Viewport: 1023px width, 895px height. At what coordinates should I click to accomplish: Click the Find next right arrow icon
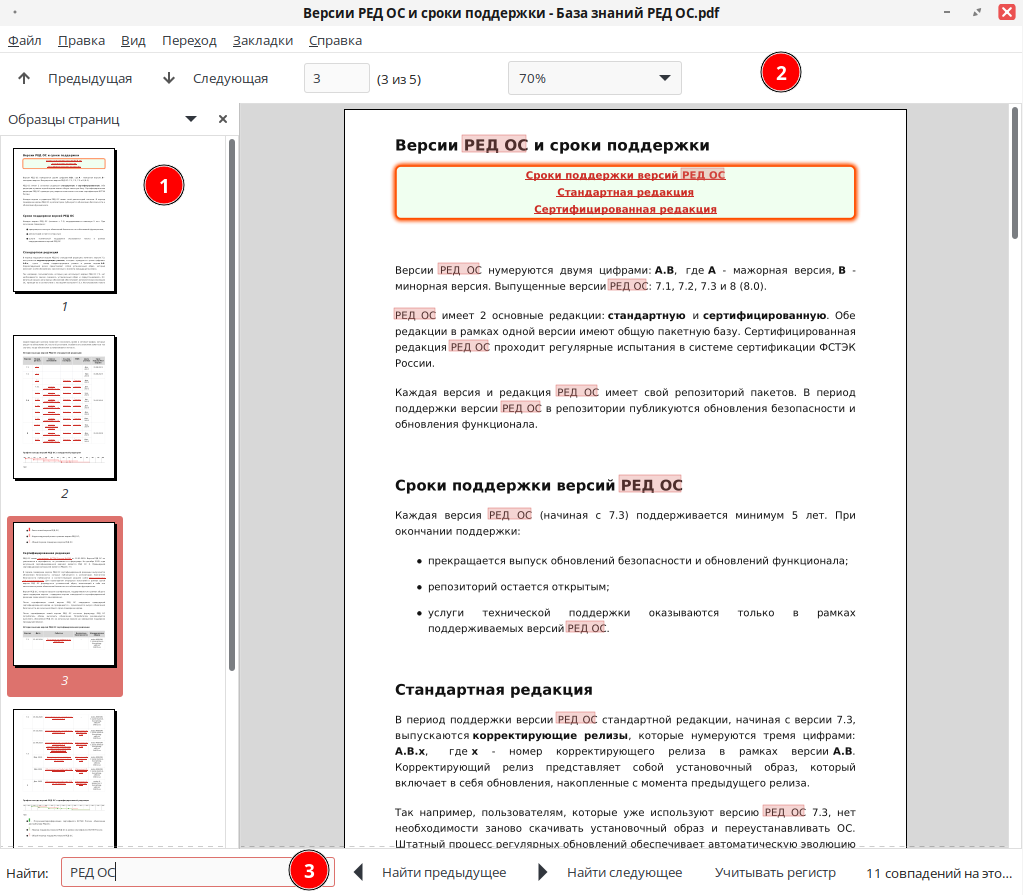pos(543,873)
